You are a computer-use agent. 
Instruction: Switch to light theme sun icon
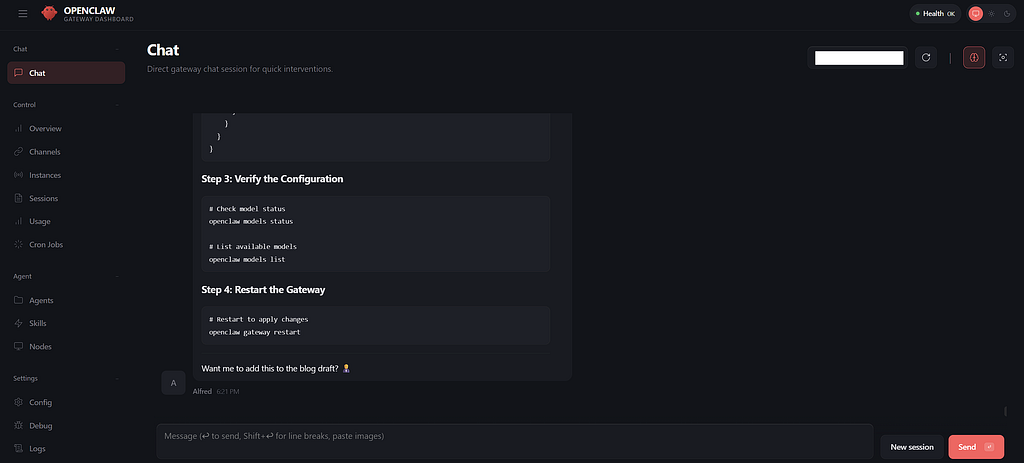[x=991, y=14]
